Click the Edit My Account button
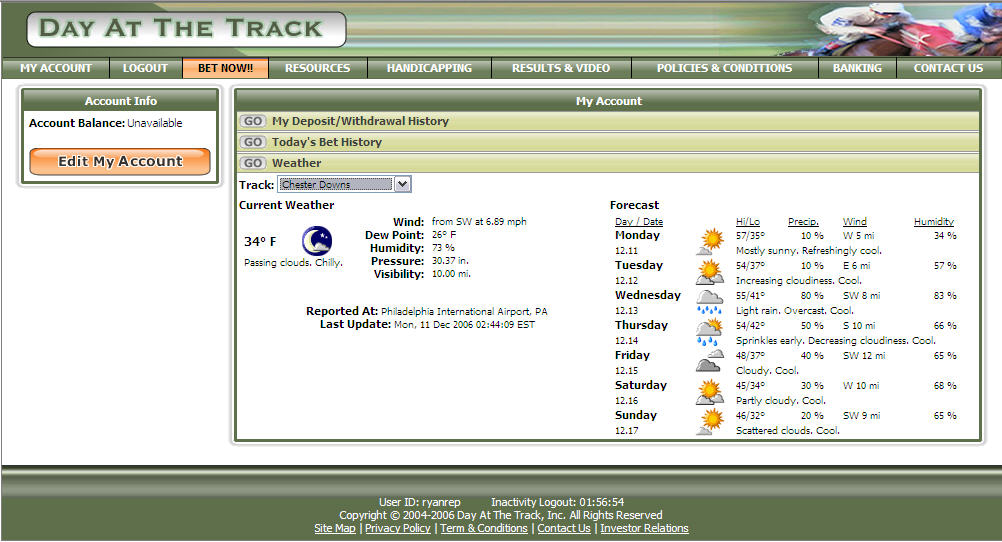Viewport: 1002px width, 542px height. (x=119, y=161)
